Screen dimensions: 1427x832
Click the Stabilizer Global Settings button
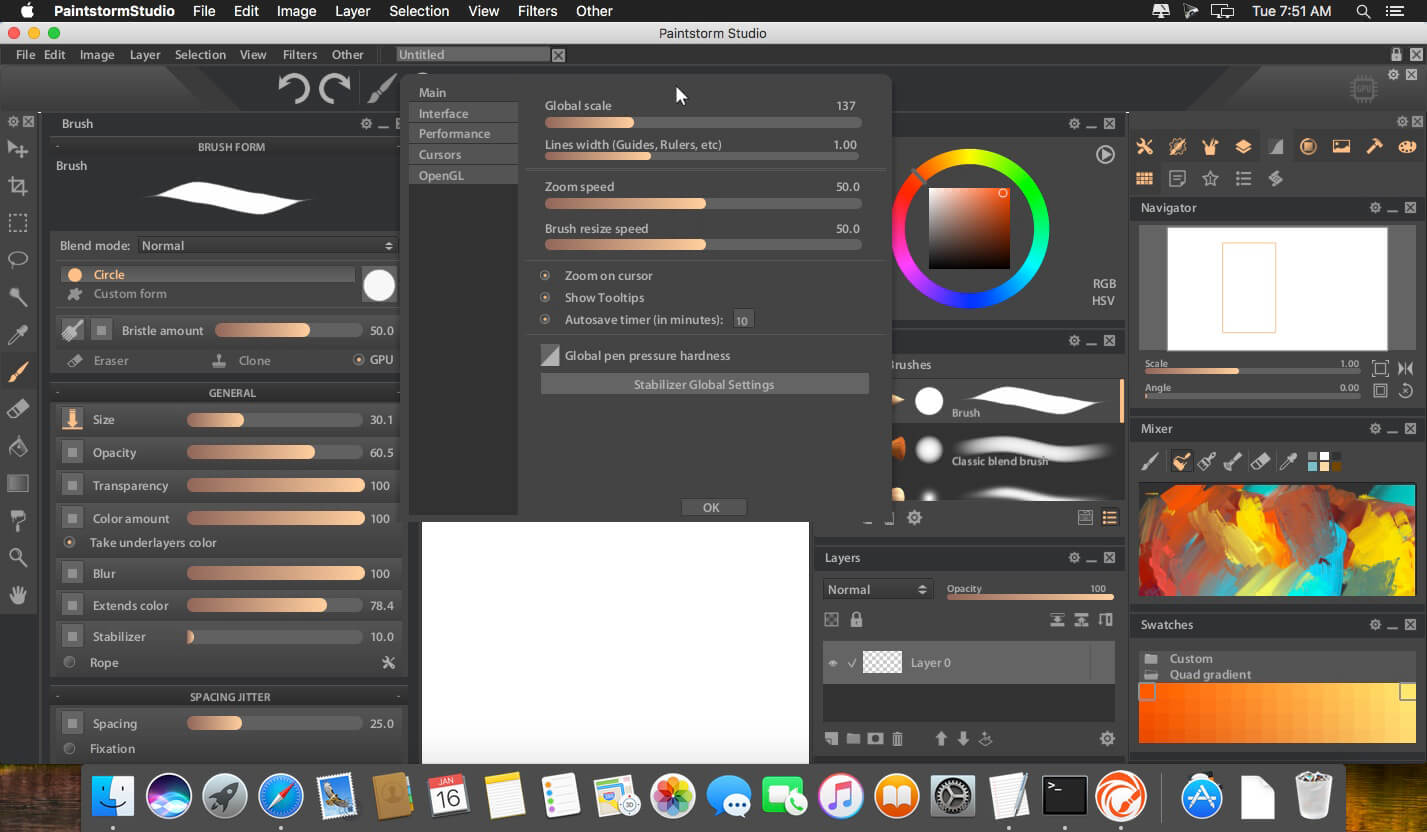704,385
